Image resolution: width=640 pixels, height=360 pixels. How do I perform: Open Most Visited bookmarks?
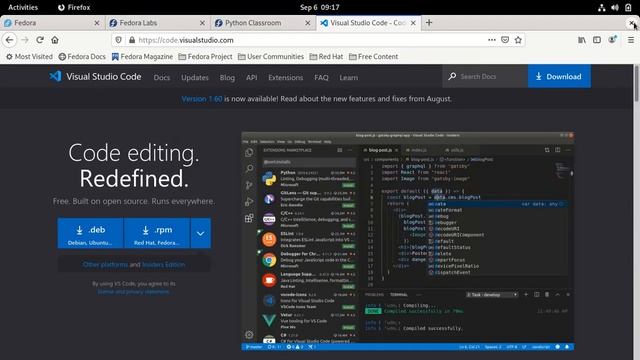tap(29, 57)
